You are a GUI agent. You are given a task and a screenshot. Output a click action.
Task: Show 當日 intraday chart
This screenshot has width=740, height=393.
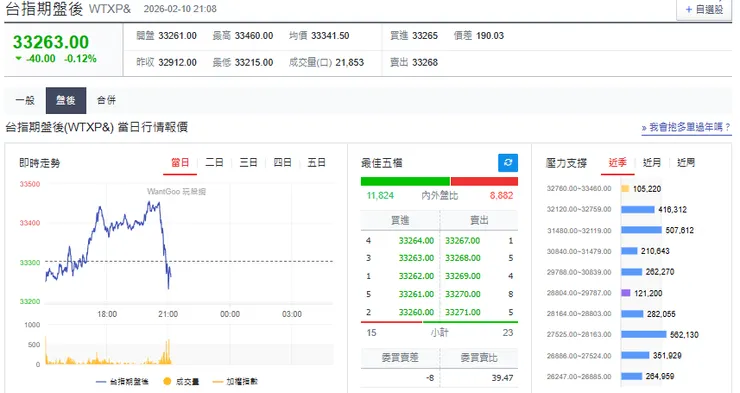[x=180, y=163]
